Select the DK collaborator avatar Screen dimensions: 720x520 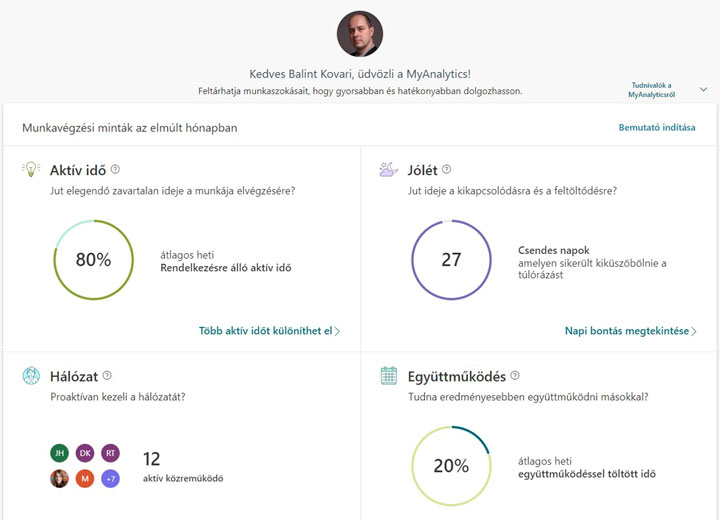tap(85, 453)
